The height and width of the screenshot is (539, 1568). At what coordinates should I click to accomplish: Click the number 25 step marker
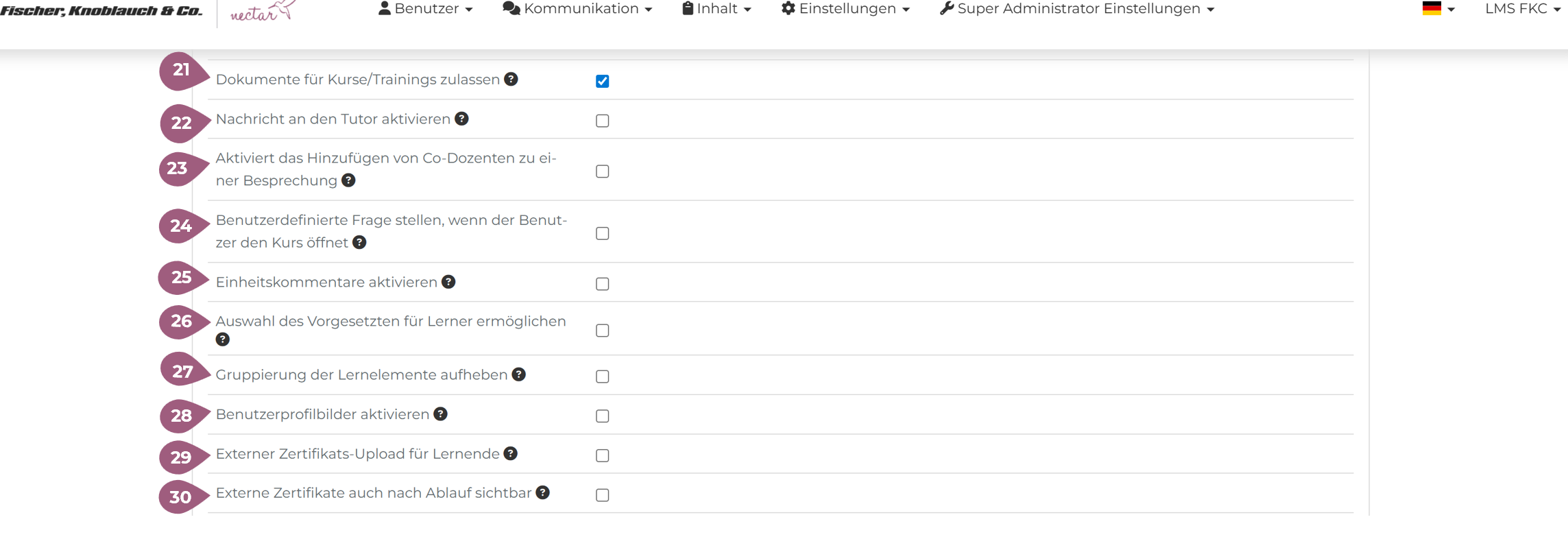[182, 278]
